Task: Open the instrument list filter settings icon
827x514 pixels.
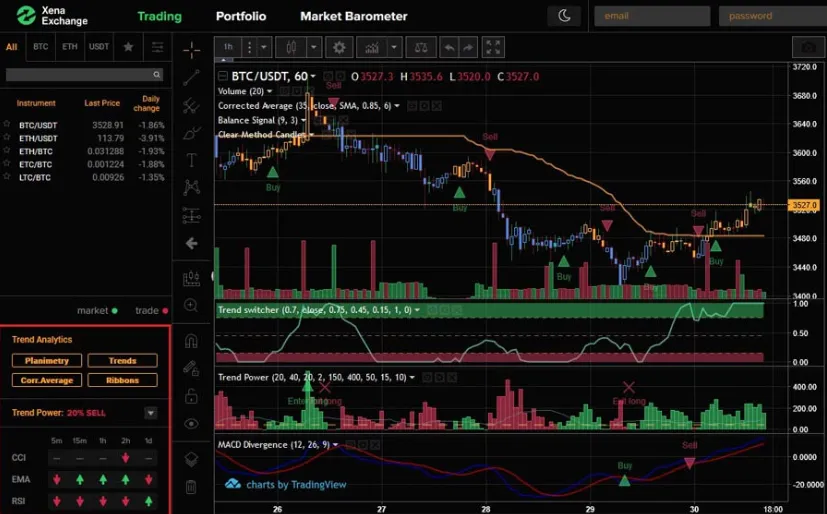Action: pyautogui.click(x=157, y=47)
